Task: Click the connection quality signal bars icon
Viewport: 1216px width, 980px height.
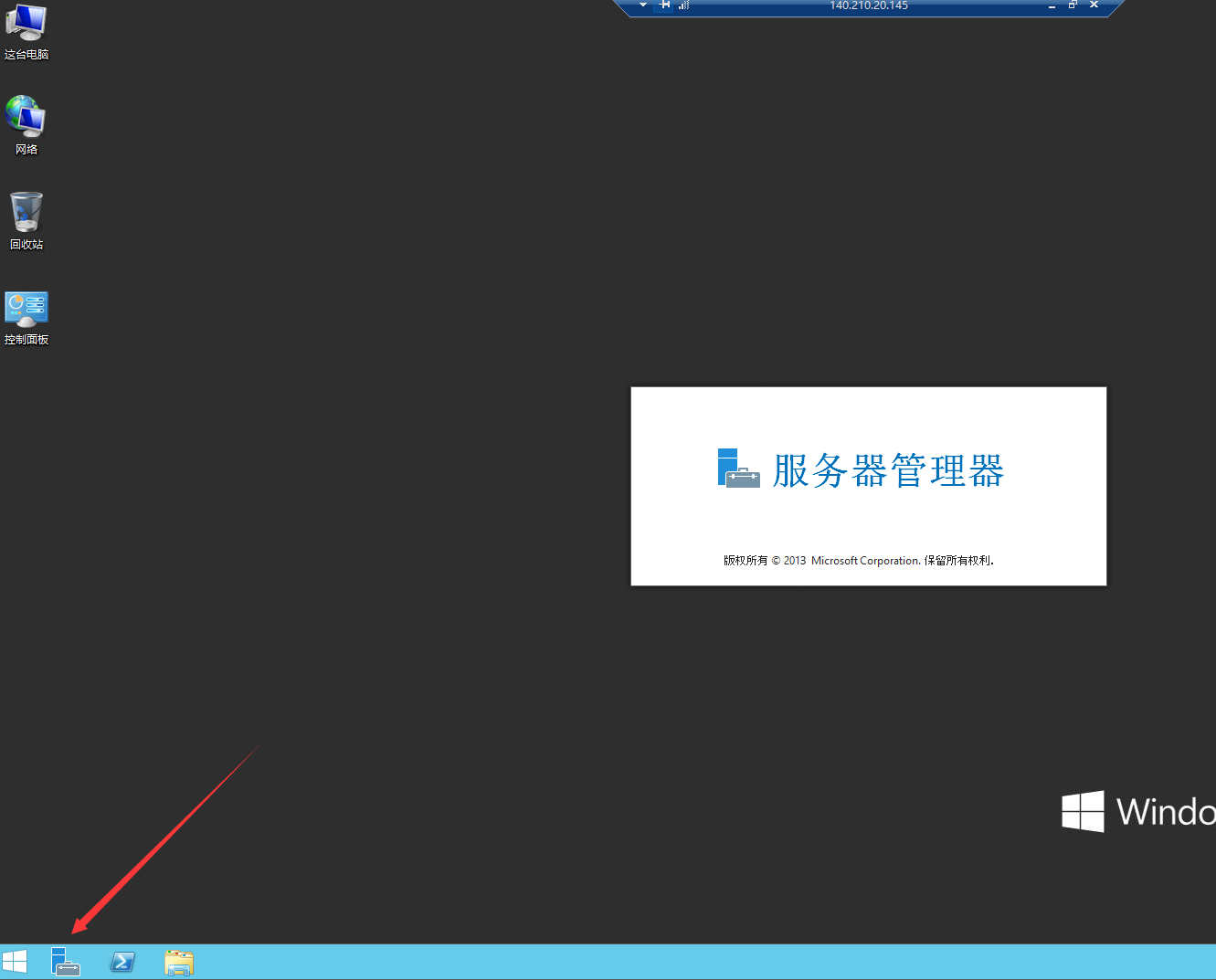Action: 683,5
